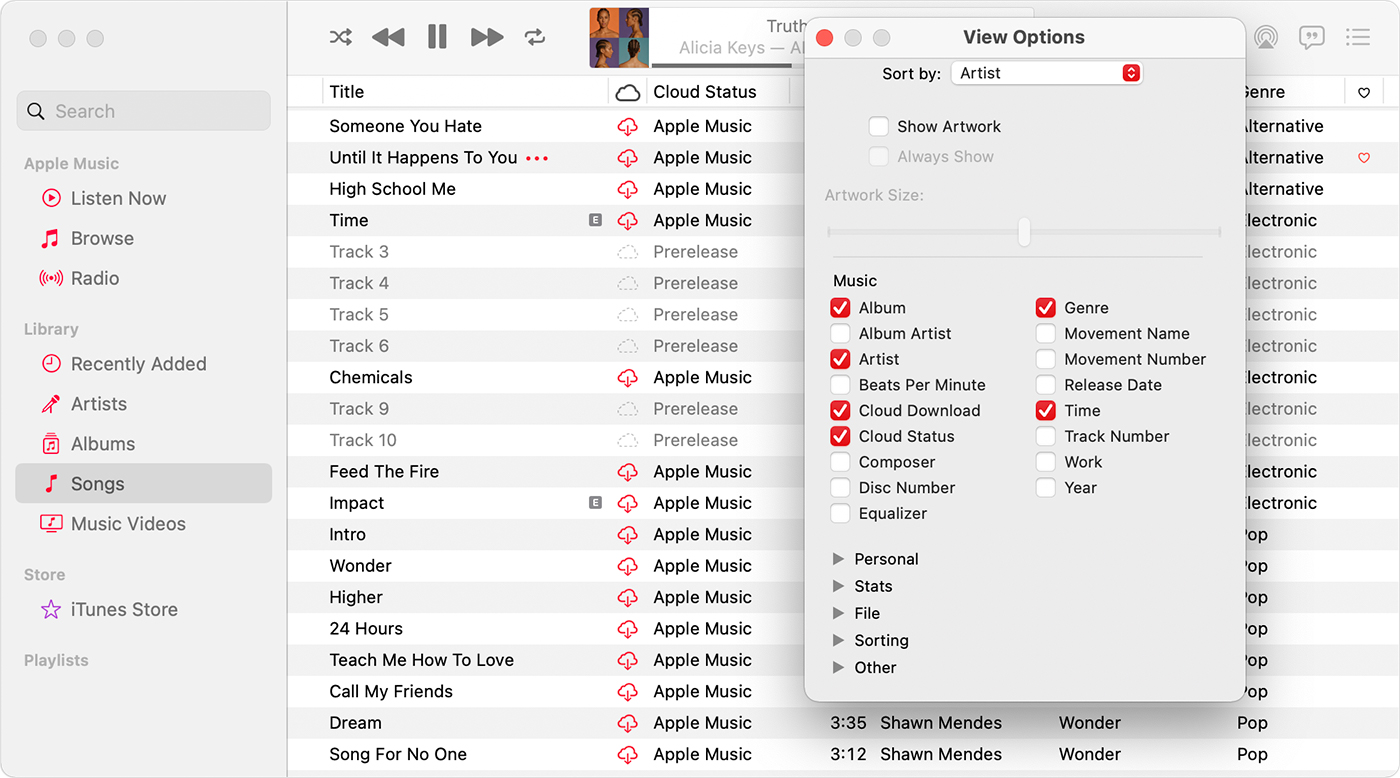
Task: Select the song Song For No One
Action: click(x=398, y=754)
